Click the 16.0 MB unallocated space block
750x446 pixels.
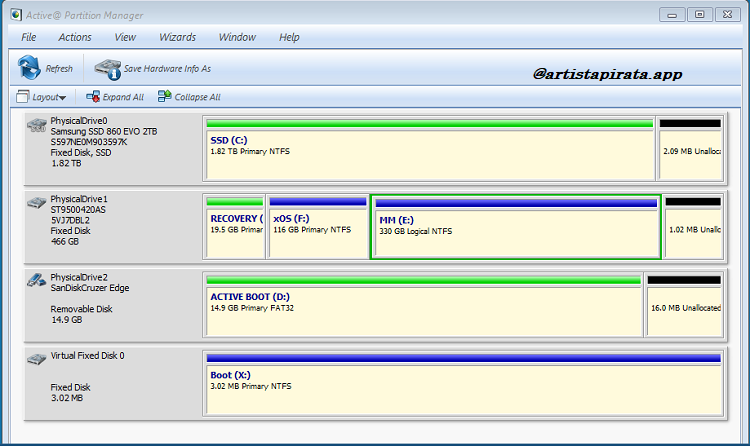pos(684,310)
